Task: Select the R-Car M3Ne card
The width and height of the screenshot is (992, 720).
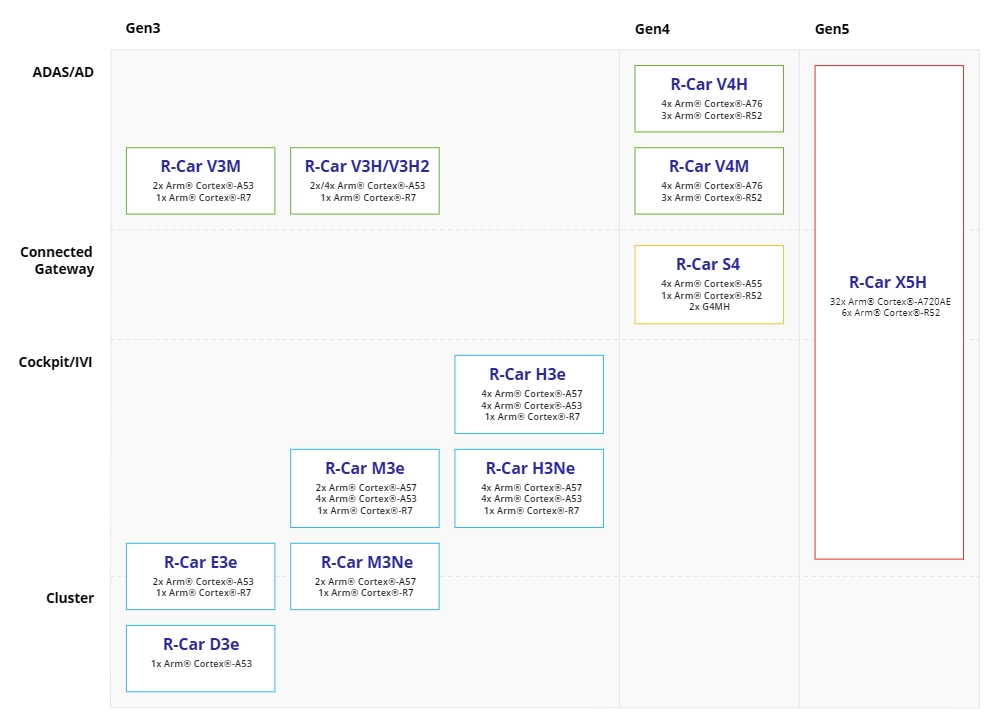Action: 365,576
